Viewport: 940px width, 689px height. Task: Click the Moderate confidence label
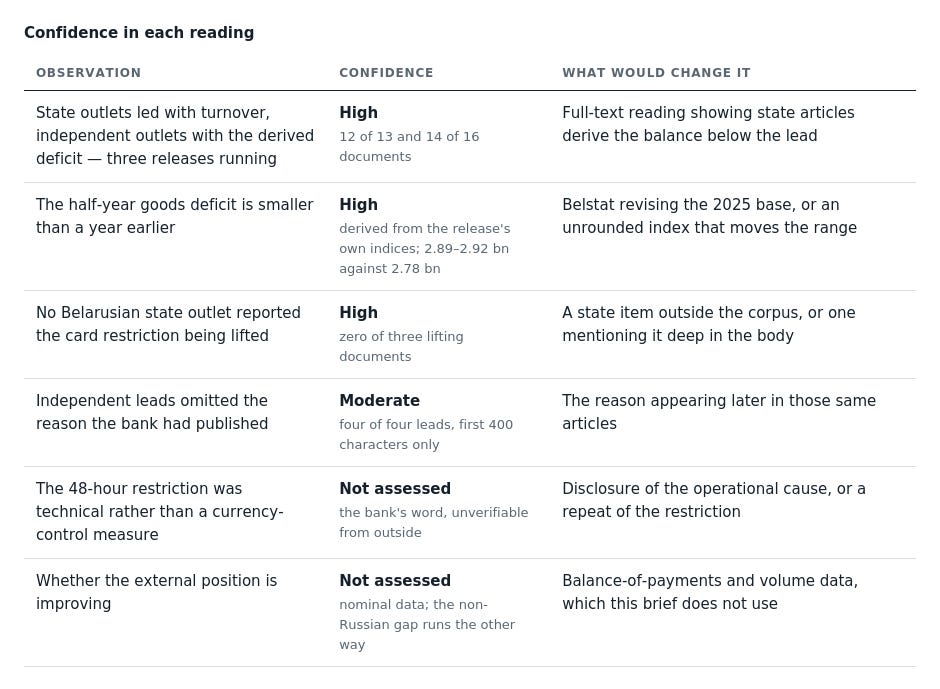(x=379, y=401)
